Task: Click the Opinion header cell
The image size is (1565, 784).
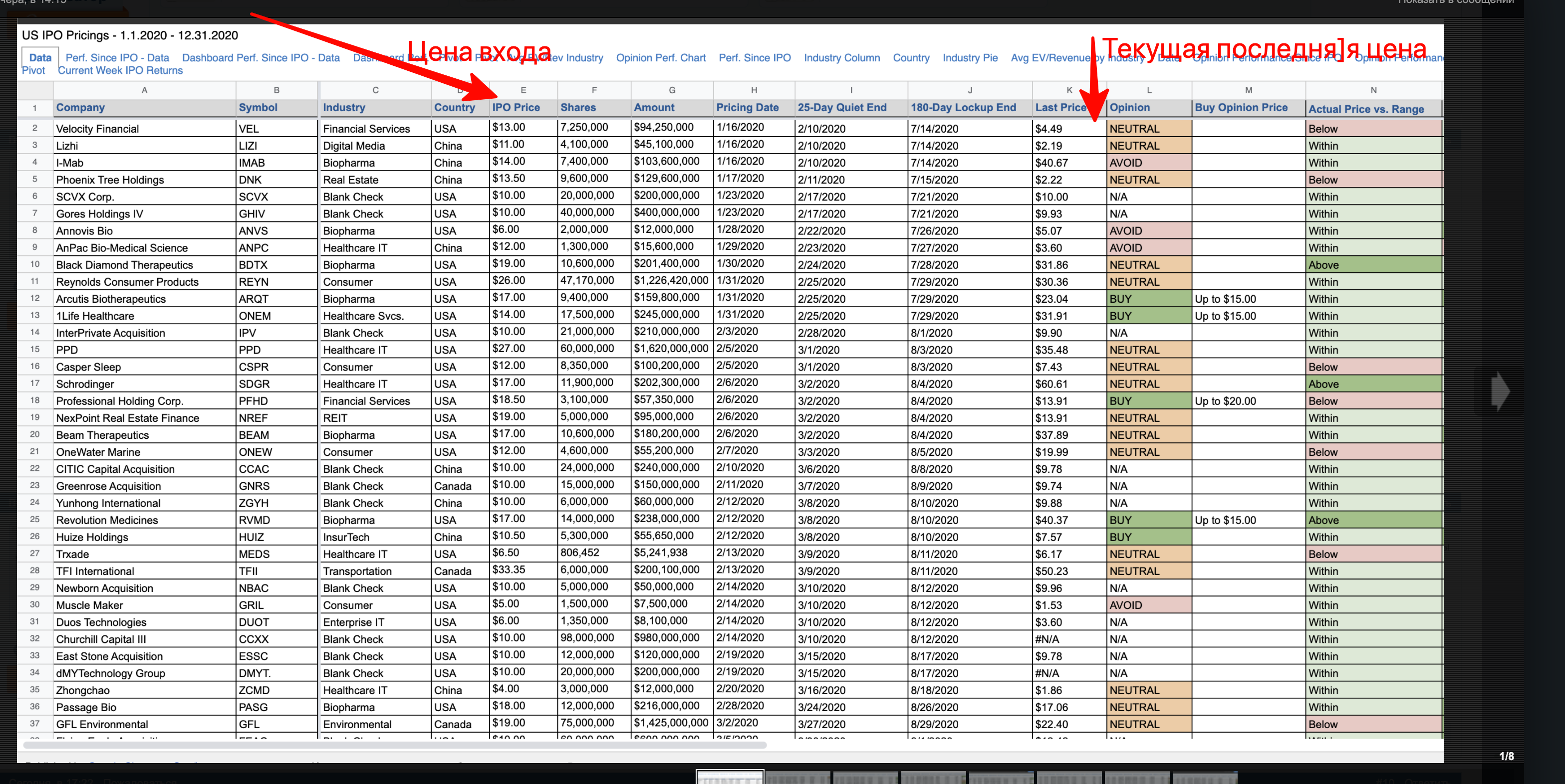Action: coord(1149,108)
